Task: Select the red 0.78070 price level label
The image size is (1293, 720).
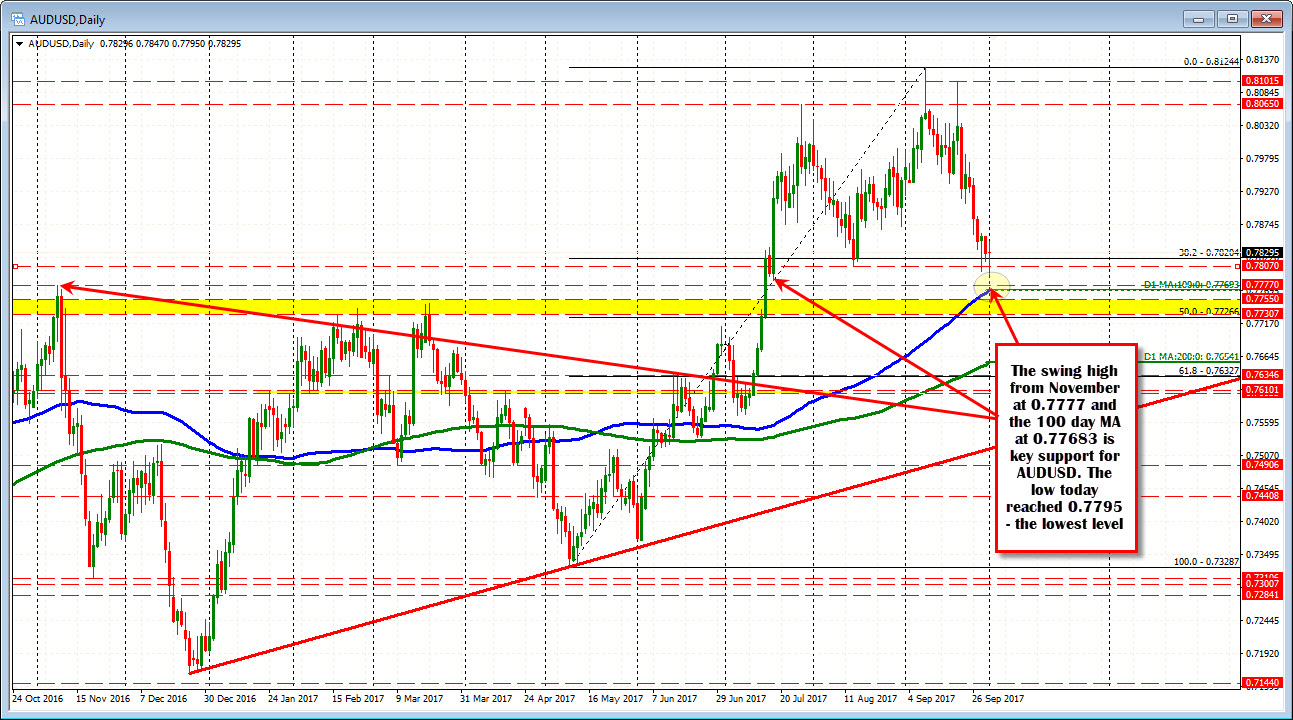Action: click(x=1260, y=266)
